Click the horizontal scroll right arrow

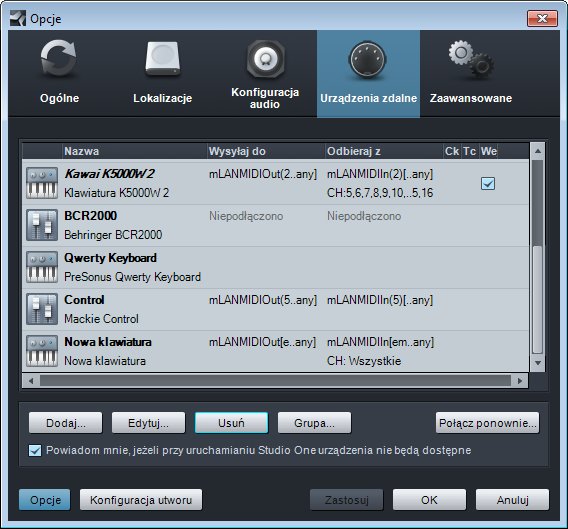coord(520,381)
